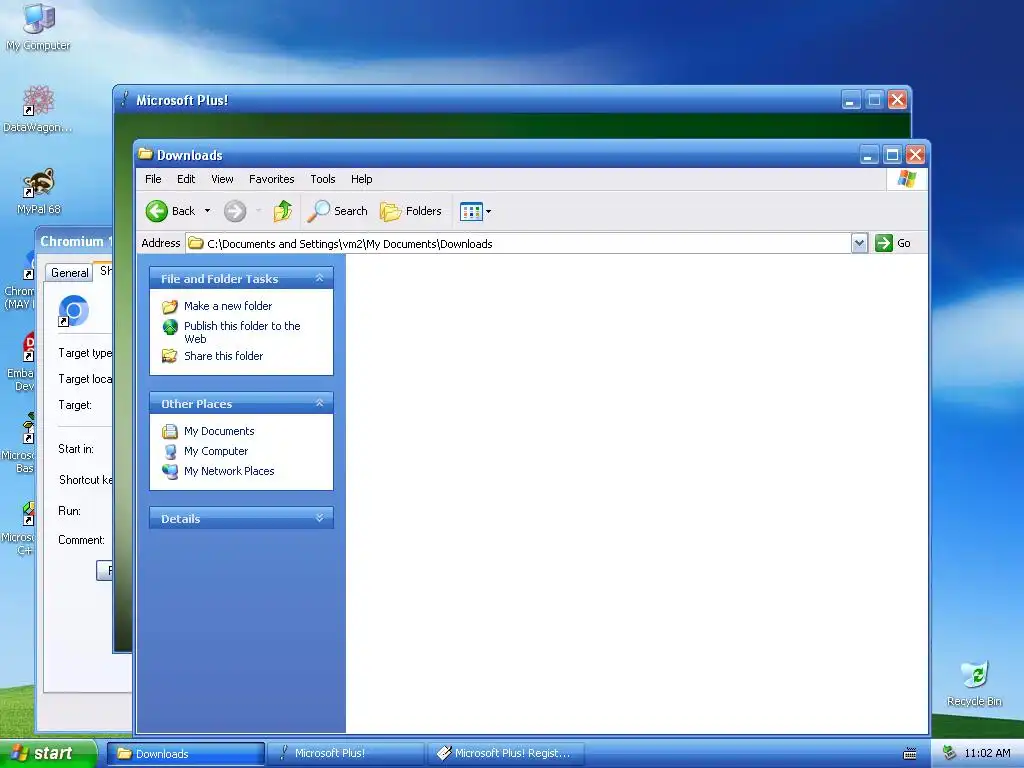Click the taskbar clock showing 11:02 AM
1024x768 pixels.
coord(987,753)
